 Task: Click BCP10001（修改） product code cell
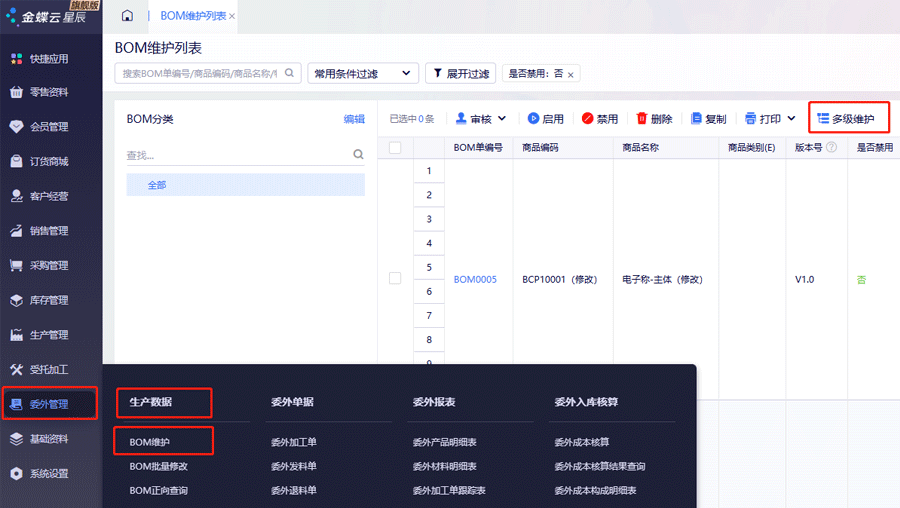click(x=560, y=280)
